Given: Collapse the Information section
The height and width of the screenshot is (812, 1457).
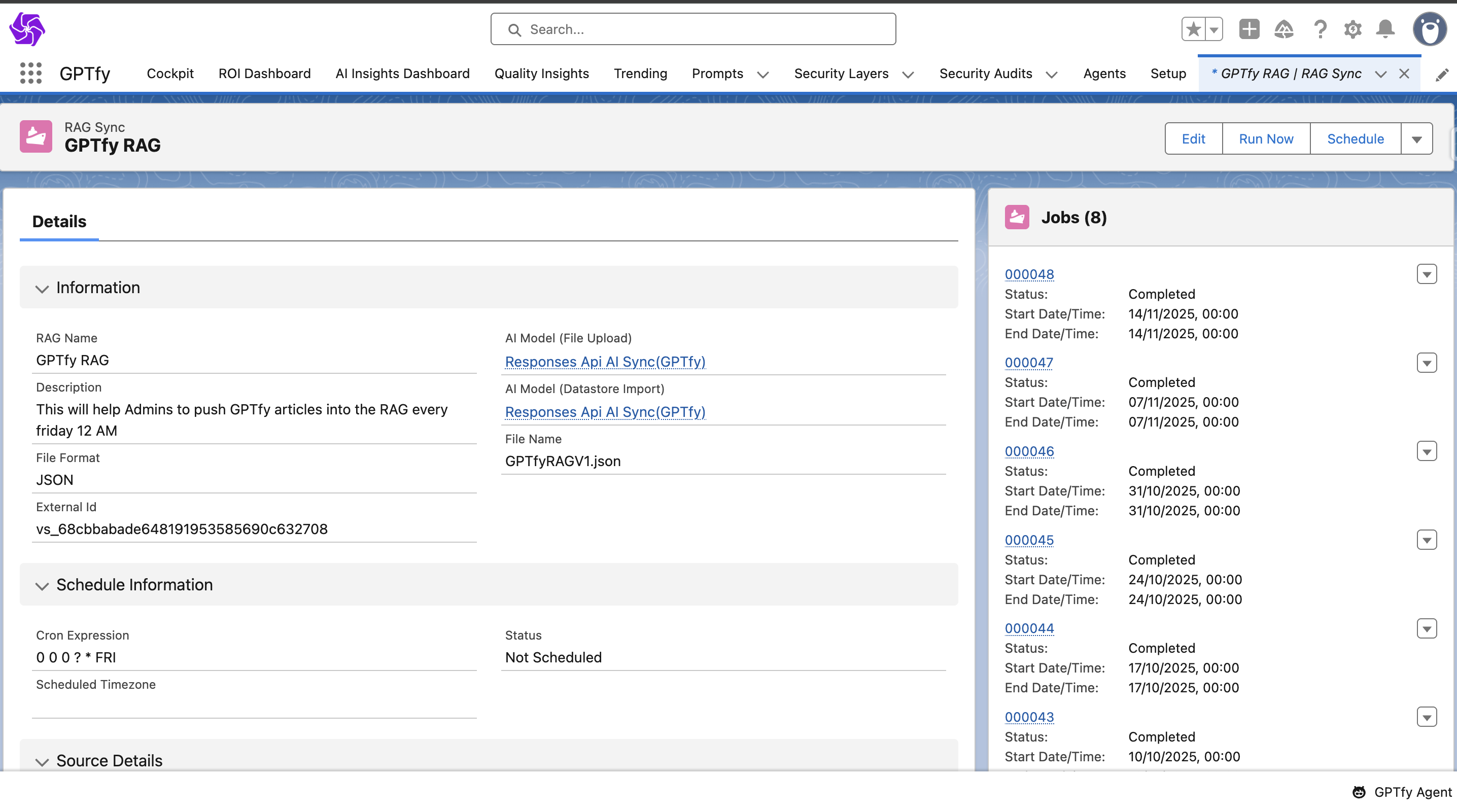Looking at the screenshot, I should [x=42, y=289].
